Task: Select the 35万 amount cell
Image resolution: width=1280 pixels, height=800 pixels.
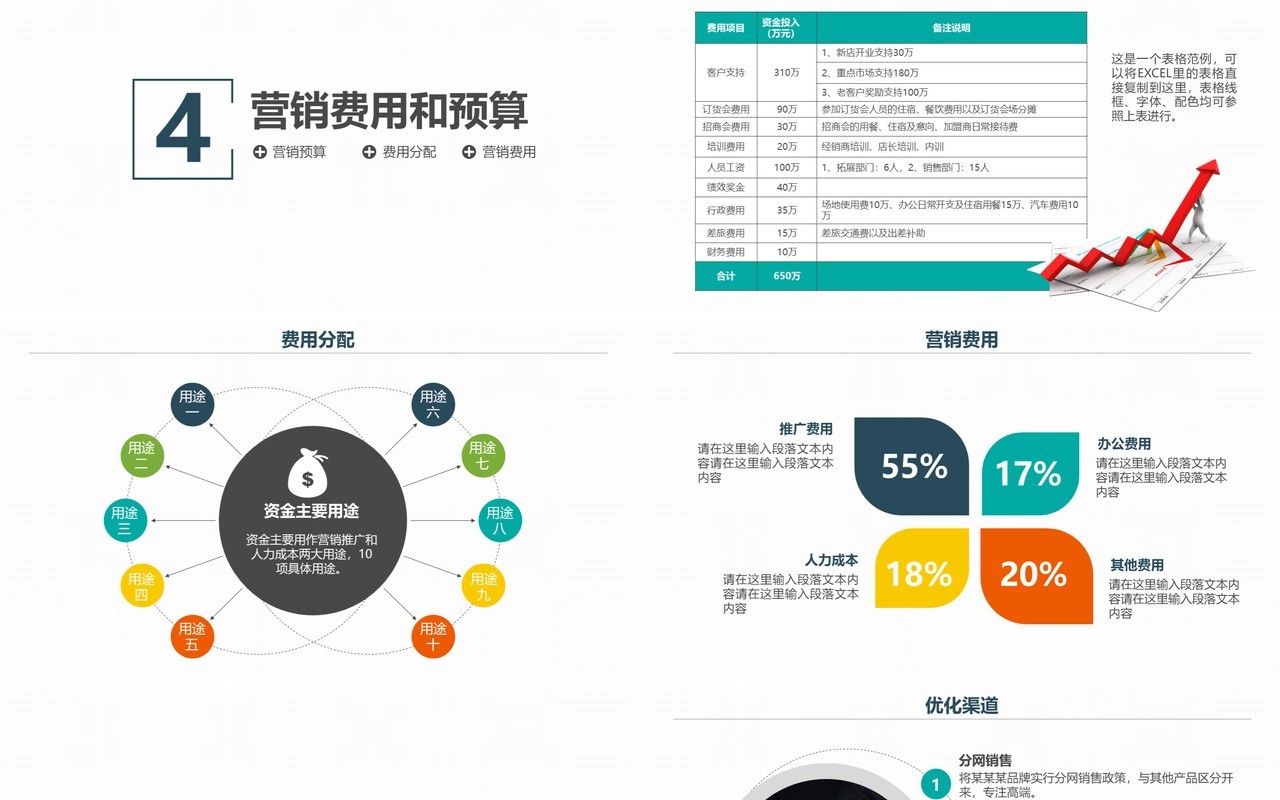Action: (x=786, y=210)
